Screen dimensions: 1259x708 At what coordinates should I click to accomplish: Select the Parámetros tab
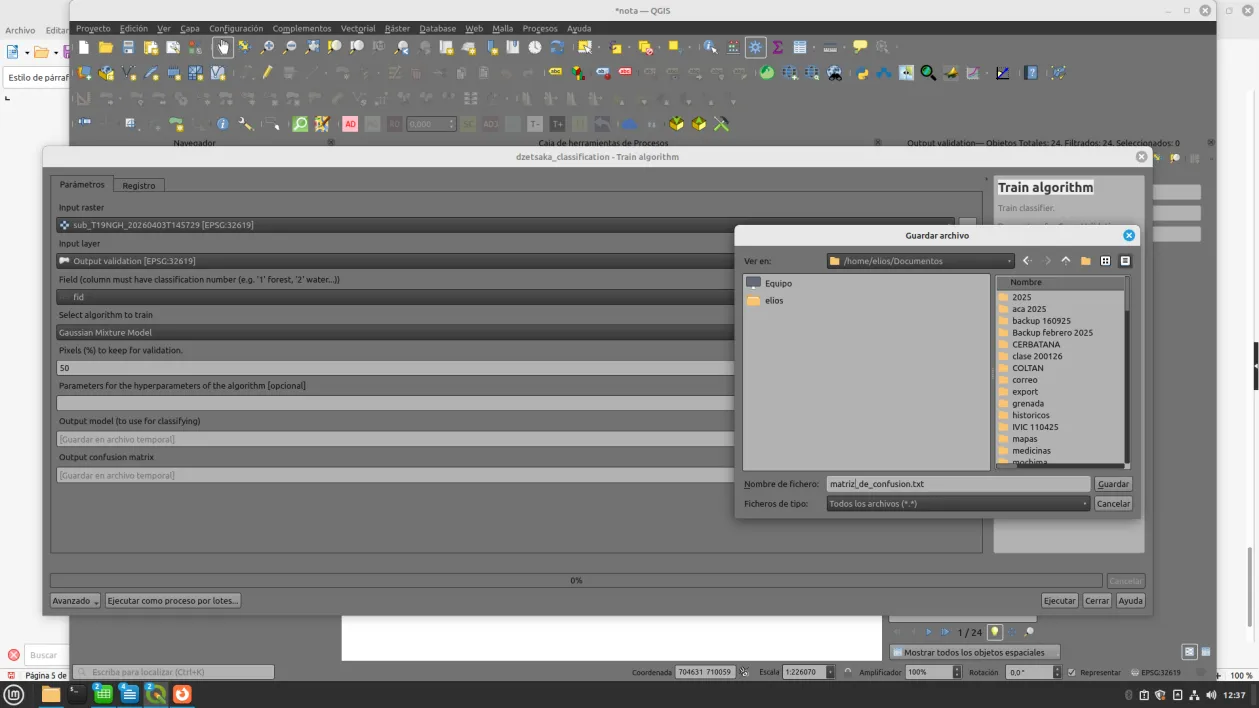pos(82,185)
